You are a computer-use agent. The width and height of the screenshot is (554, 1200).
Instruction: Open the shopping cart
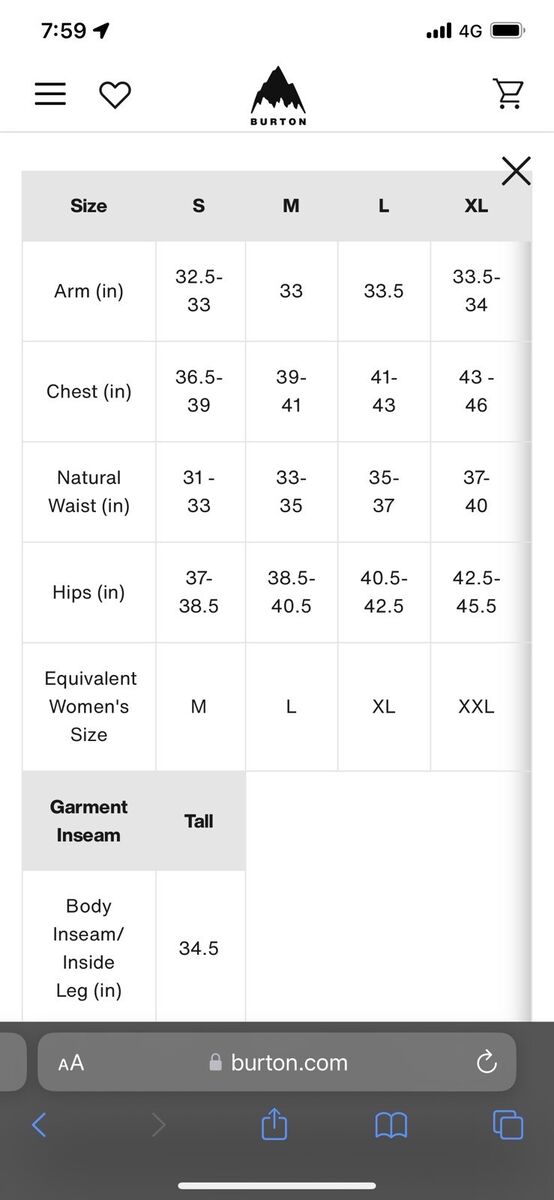[x=508, y=93]
